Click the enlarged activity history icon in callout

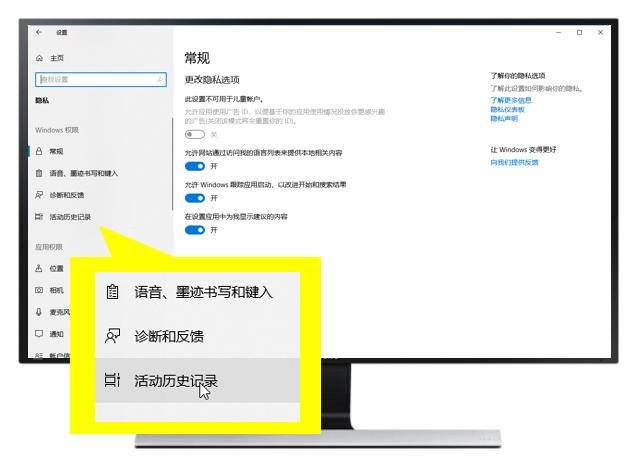pos(112,380)
